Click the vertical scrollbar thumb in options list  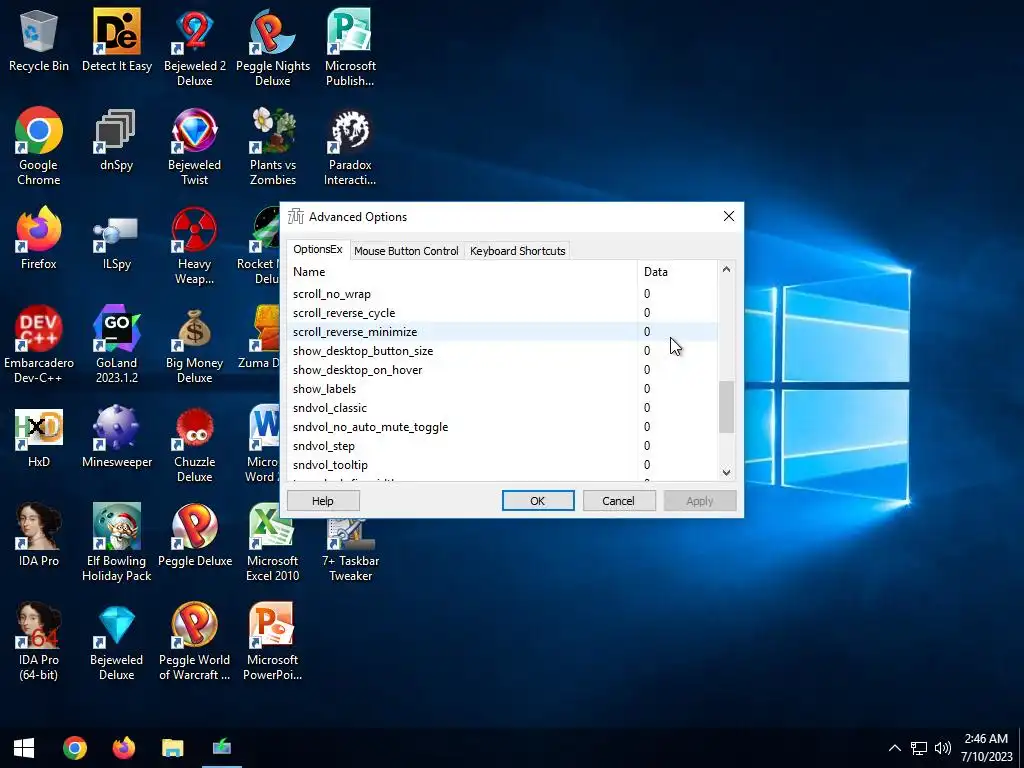pyautogui.click(x=726, y=407)
